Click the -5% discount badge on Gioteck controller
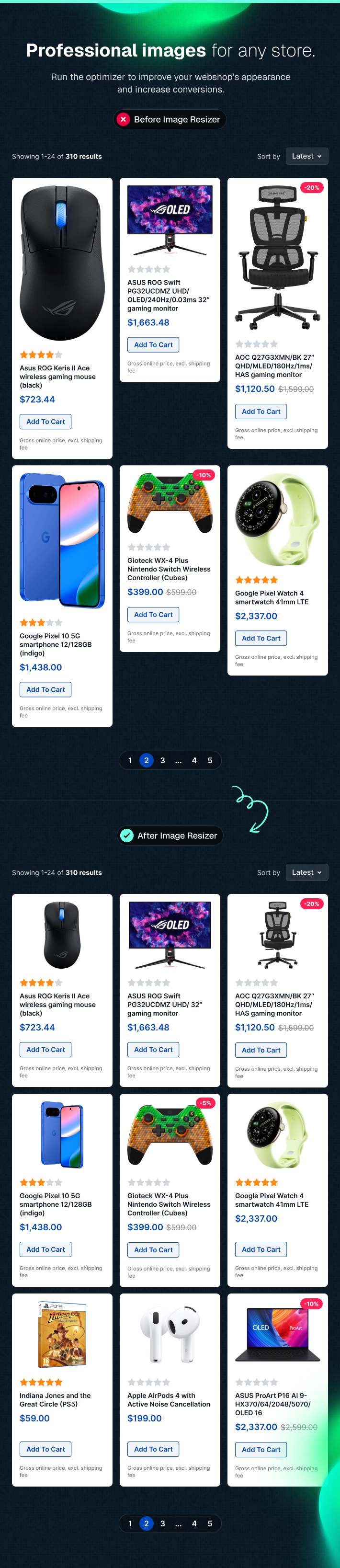The height and width of the screenshot is (1568, 340). pyautogui.click(x=205, y=1103)
